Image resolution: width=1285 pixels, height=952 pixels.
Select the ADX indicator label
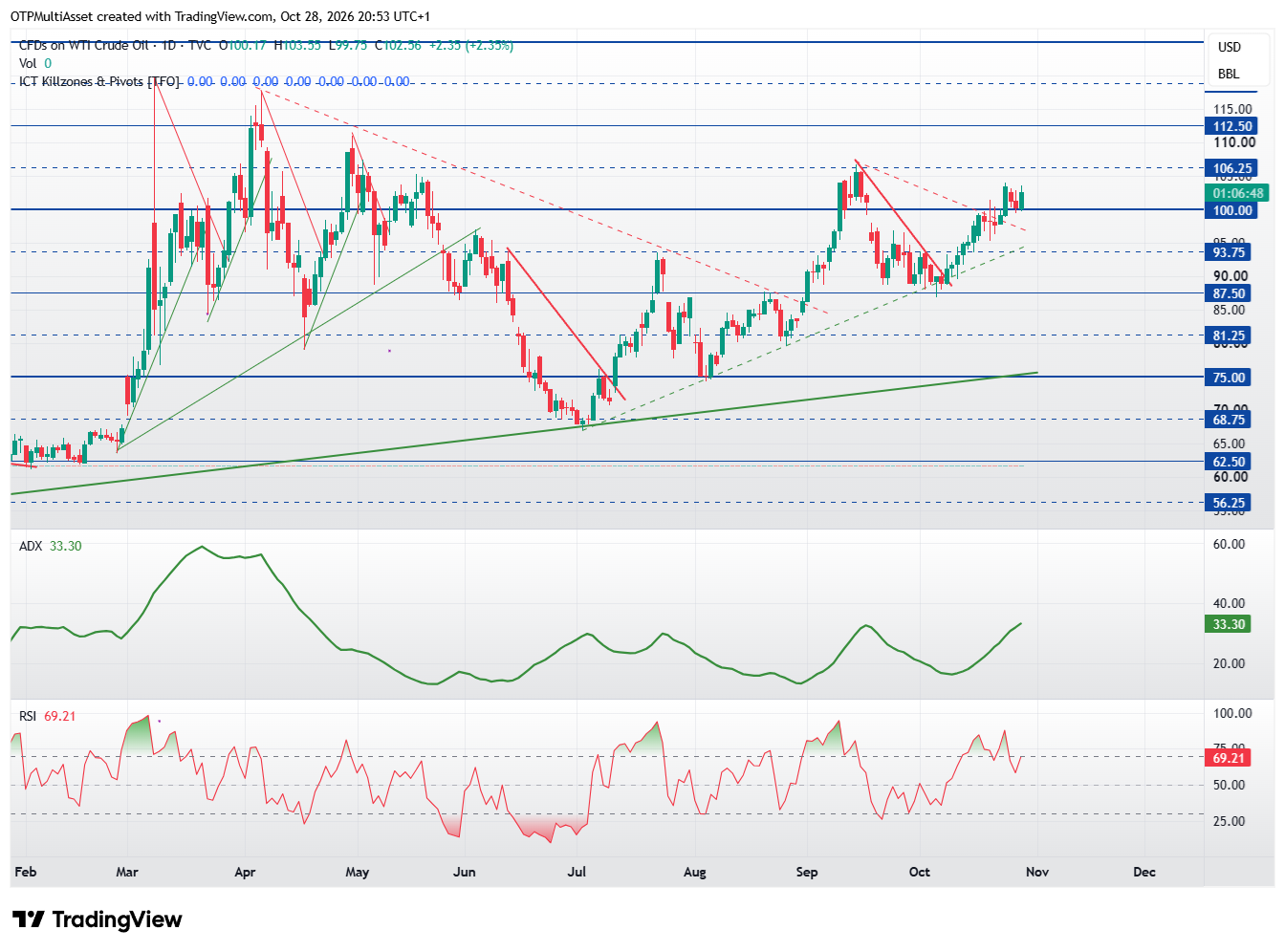(31, 546)
